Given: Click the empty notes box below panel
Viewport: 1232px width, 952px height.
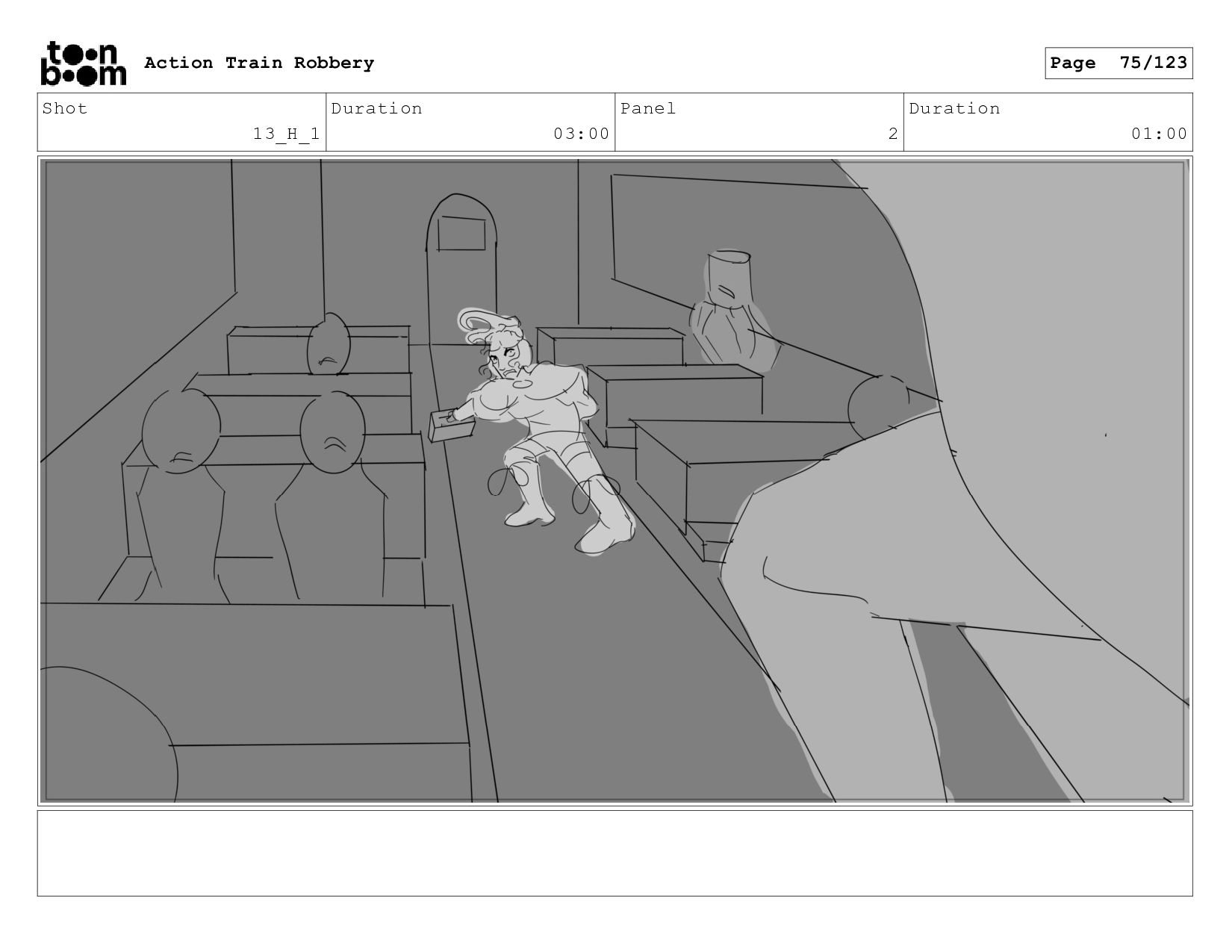Looking at the screenshot, I should click(x=615, y=853).
